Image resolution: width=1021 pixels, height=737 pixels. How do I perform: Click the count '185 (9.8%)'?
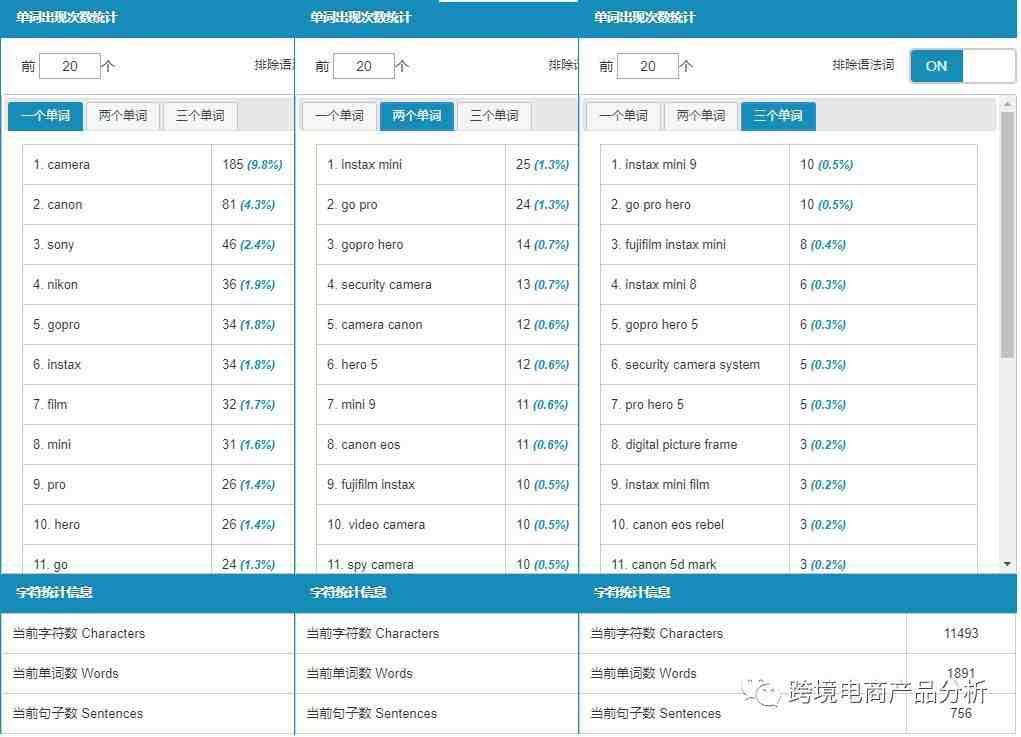[x=252, y=165]
